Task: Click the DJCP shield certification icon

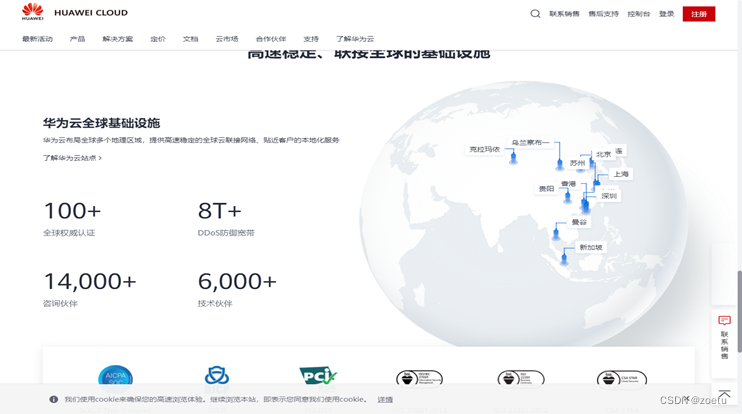Action: [x=217, y=377]
